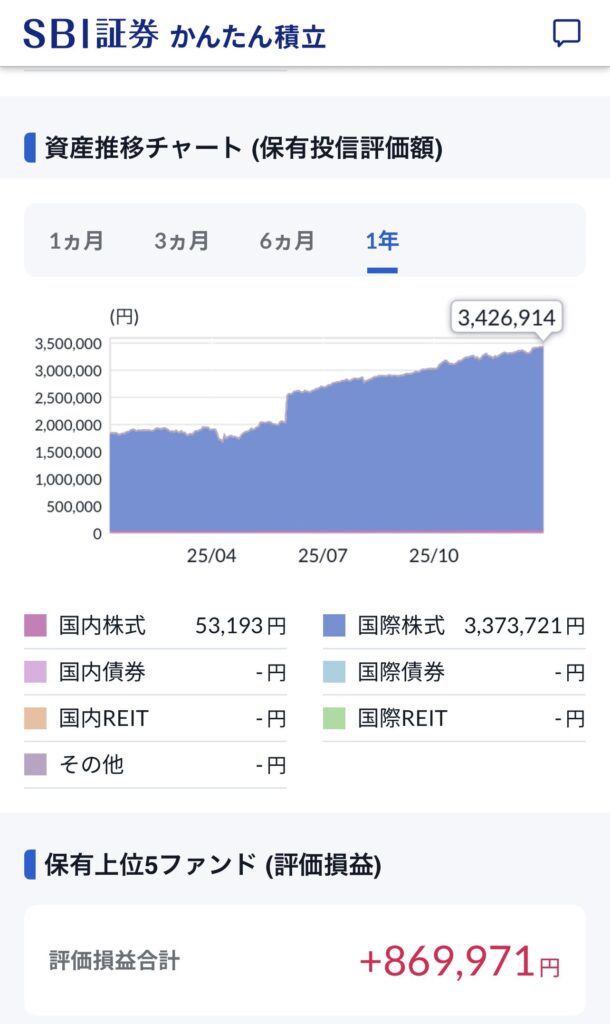Tap the 国内債券 legend swatch
The image size is (610, 1024).
[36, 673]
